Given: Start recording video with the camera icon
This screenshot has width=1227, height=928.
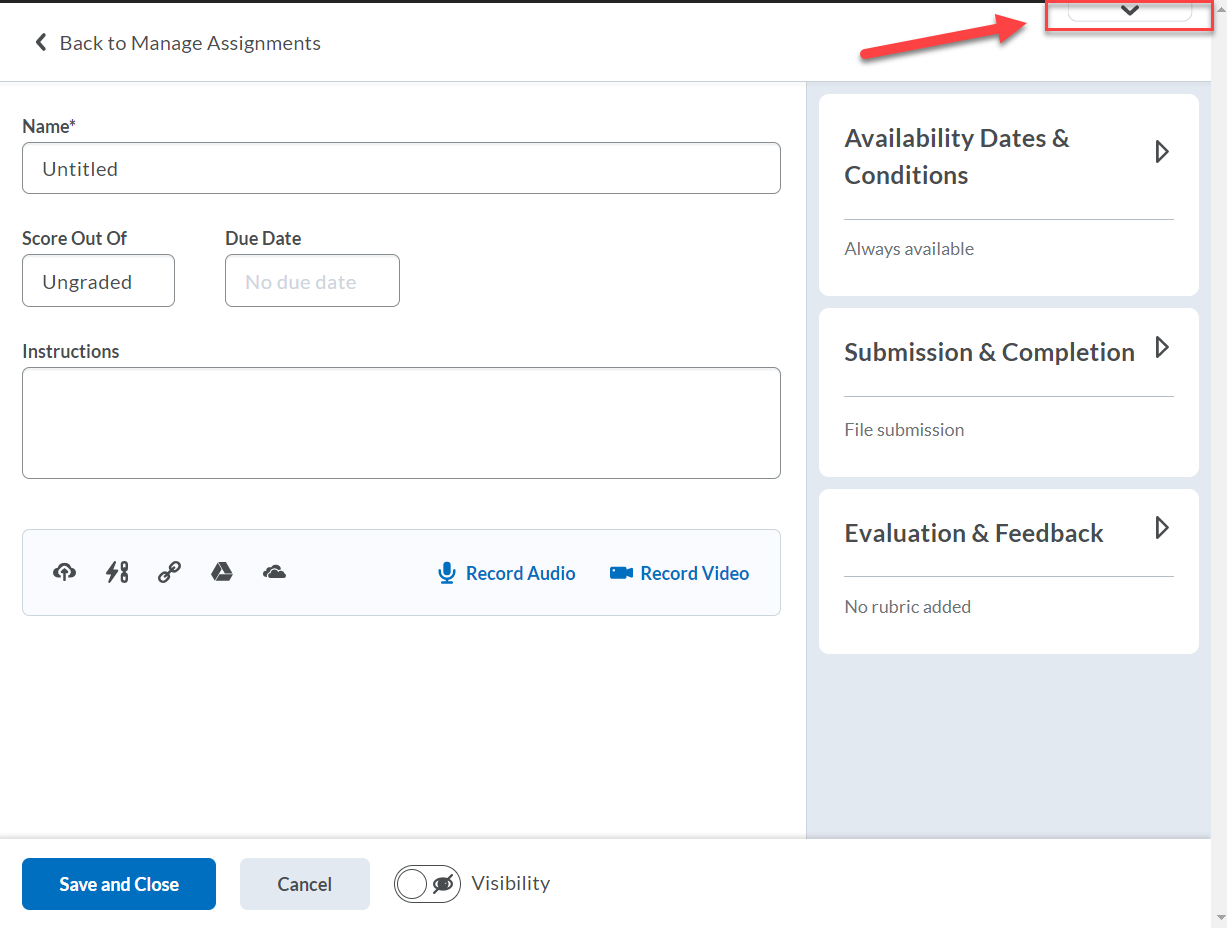Looking at the screenshot, I should [x=620, y=572].
